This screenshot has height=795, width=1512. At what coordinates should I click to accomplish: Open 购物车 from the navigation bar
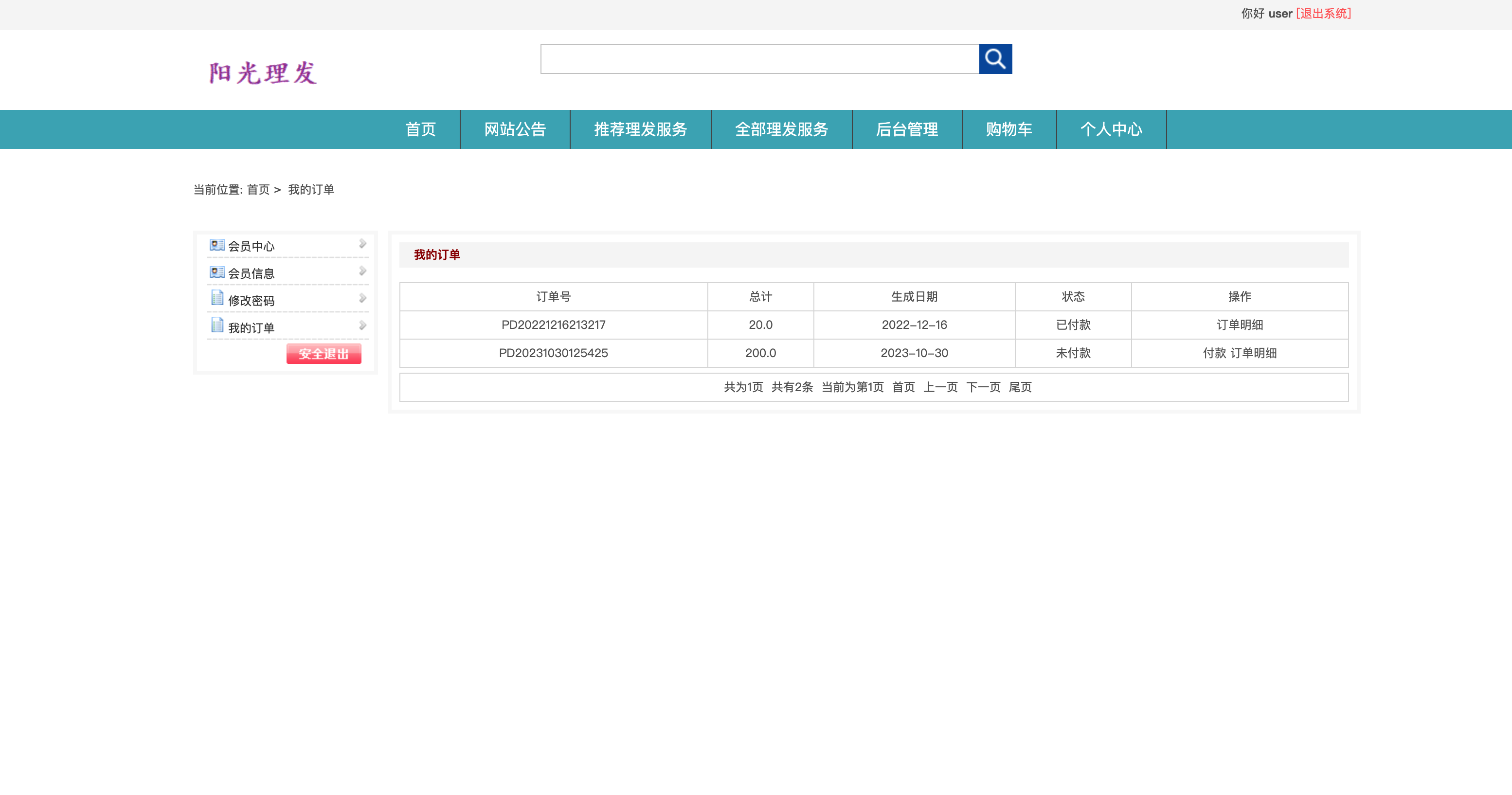1008,129
